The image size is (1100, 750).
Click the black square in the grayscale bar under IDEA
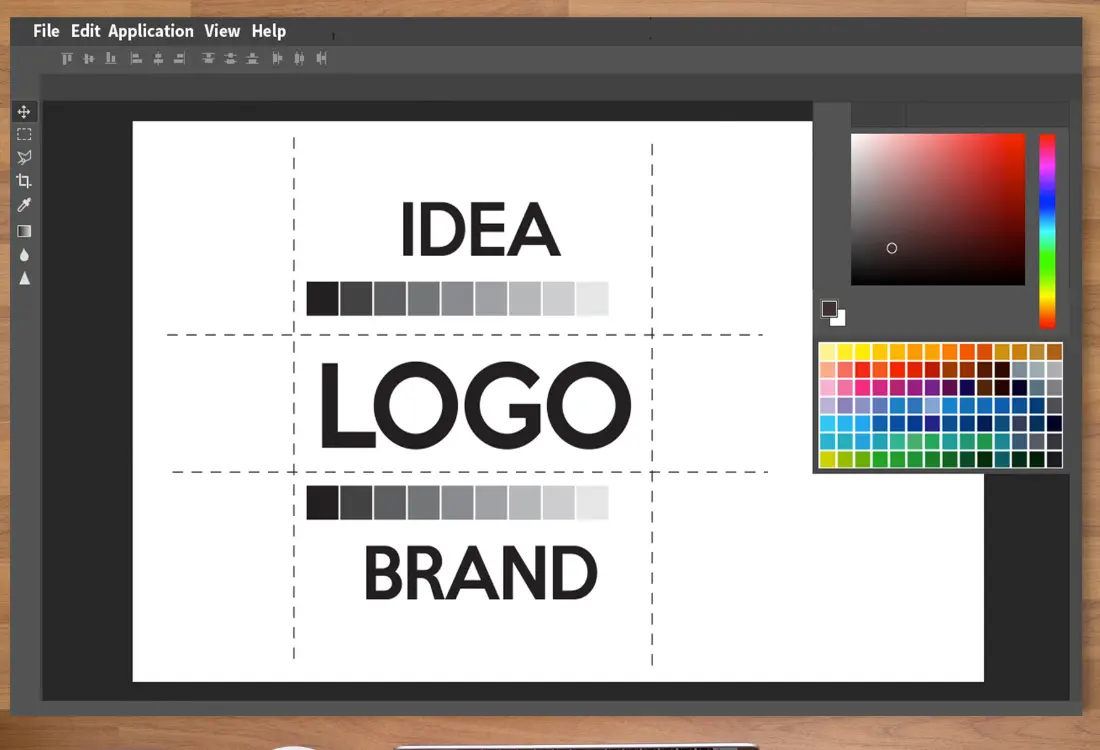[323, 299]
